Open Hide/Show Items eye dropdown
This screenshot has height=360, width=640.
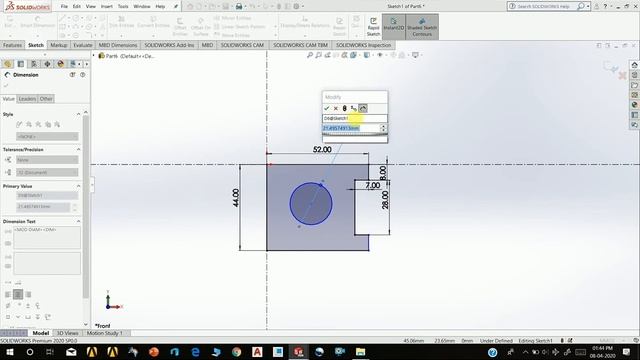coord(380,55)
